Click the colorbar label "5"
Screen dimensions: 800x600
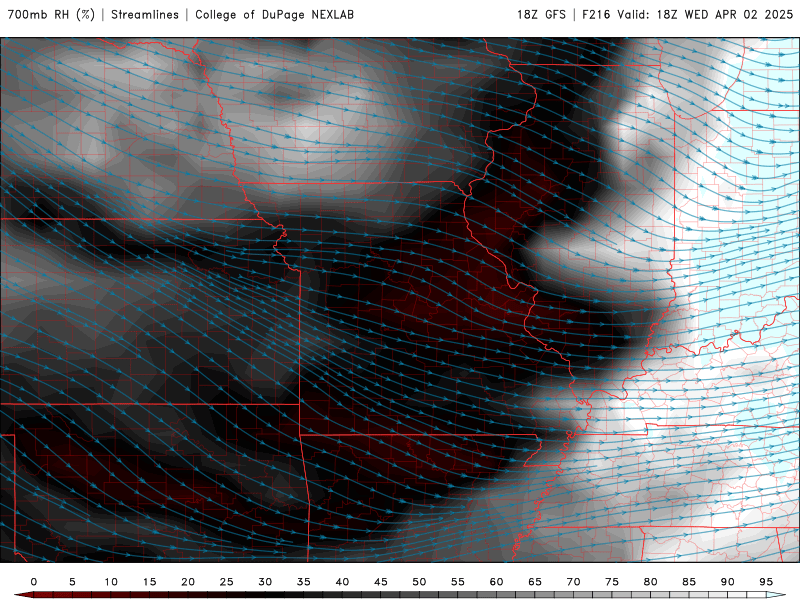click(x=72, y=582)
